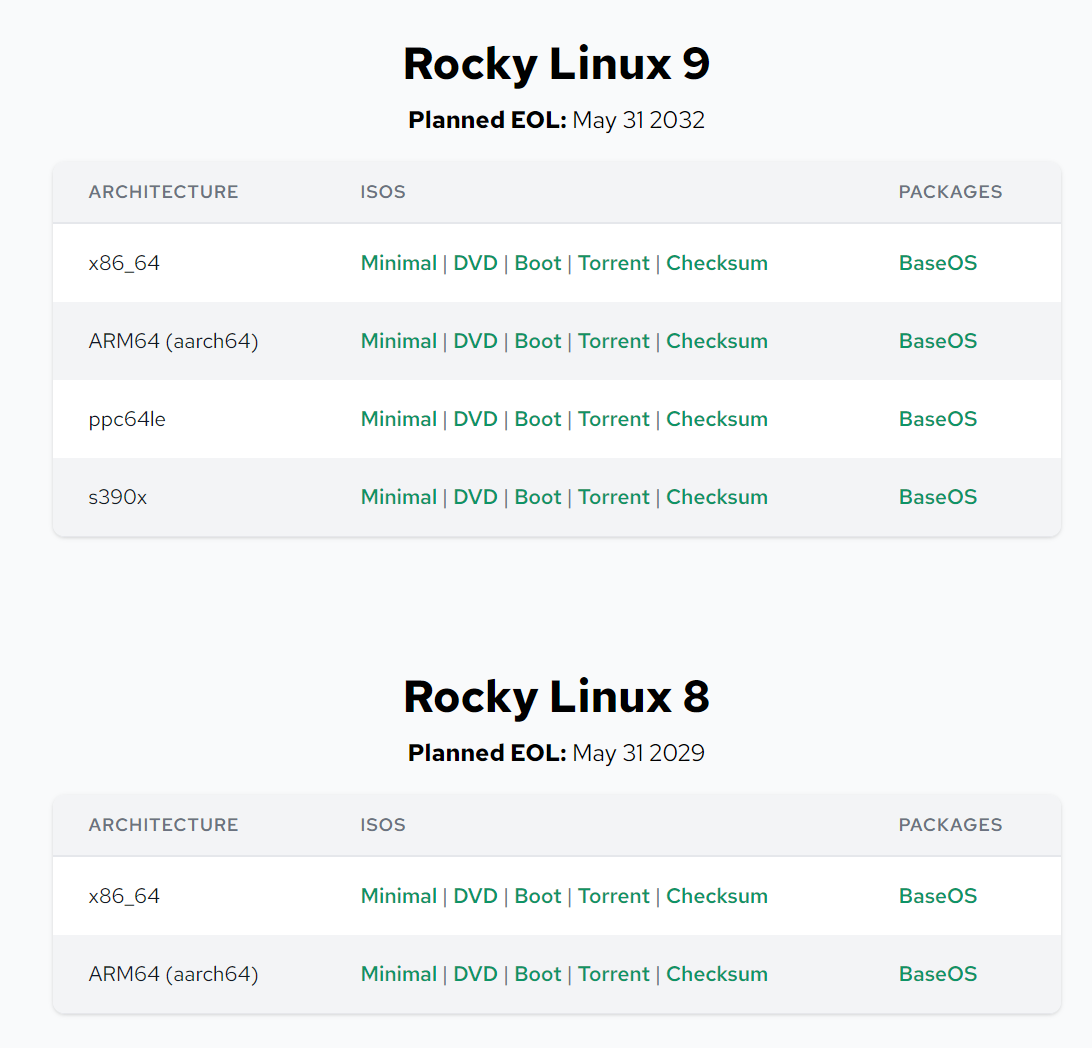Open BaseOS packages for s390x Rocky 9

click(x=937, y=497)
